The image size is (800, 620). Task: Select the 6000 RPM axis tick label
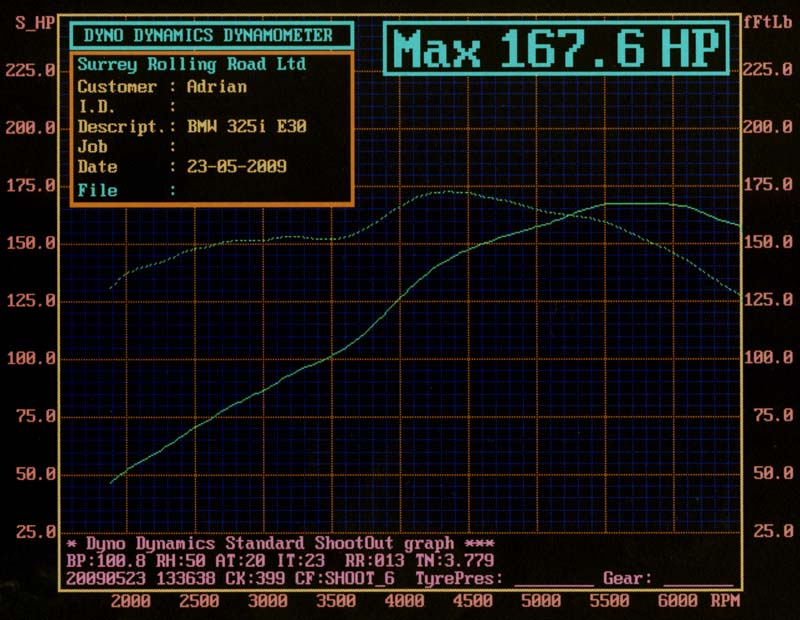678,601
